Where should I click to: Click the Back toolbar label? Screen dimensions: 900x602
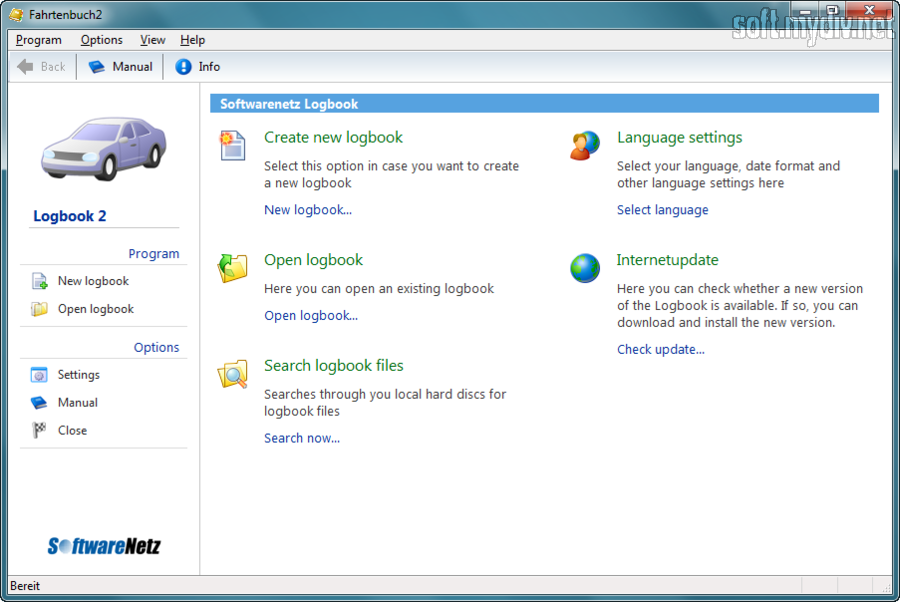(53, 67)
